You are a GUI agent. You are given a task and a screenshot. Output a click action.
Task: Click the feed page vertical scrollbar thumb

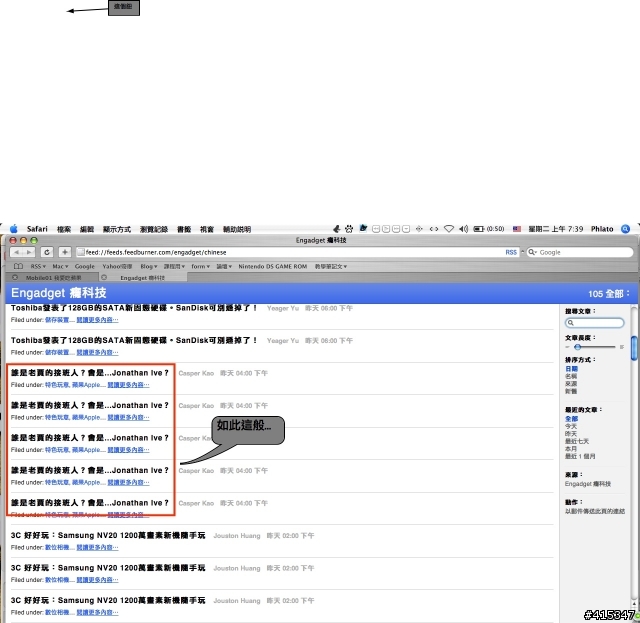pos(634,348)
